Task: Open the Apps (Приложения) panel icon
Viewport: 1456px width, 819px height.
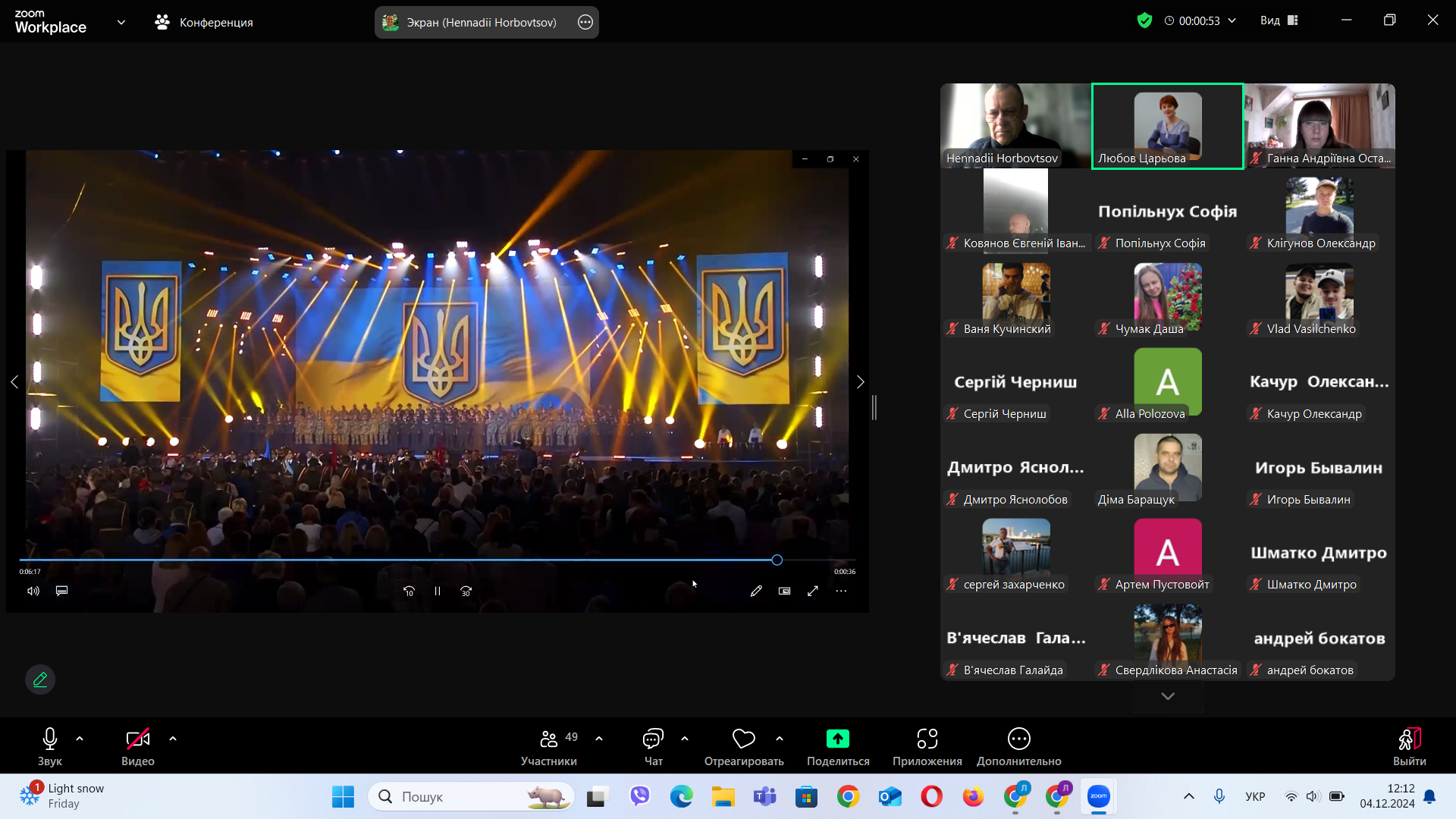Action: [x=927, y=739]
